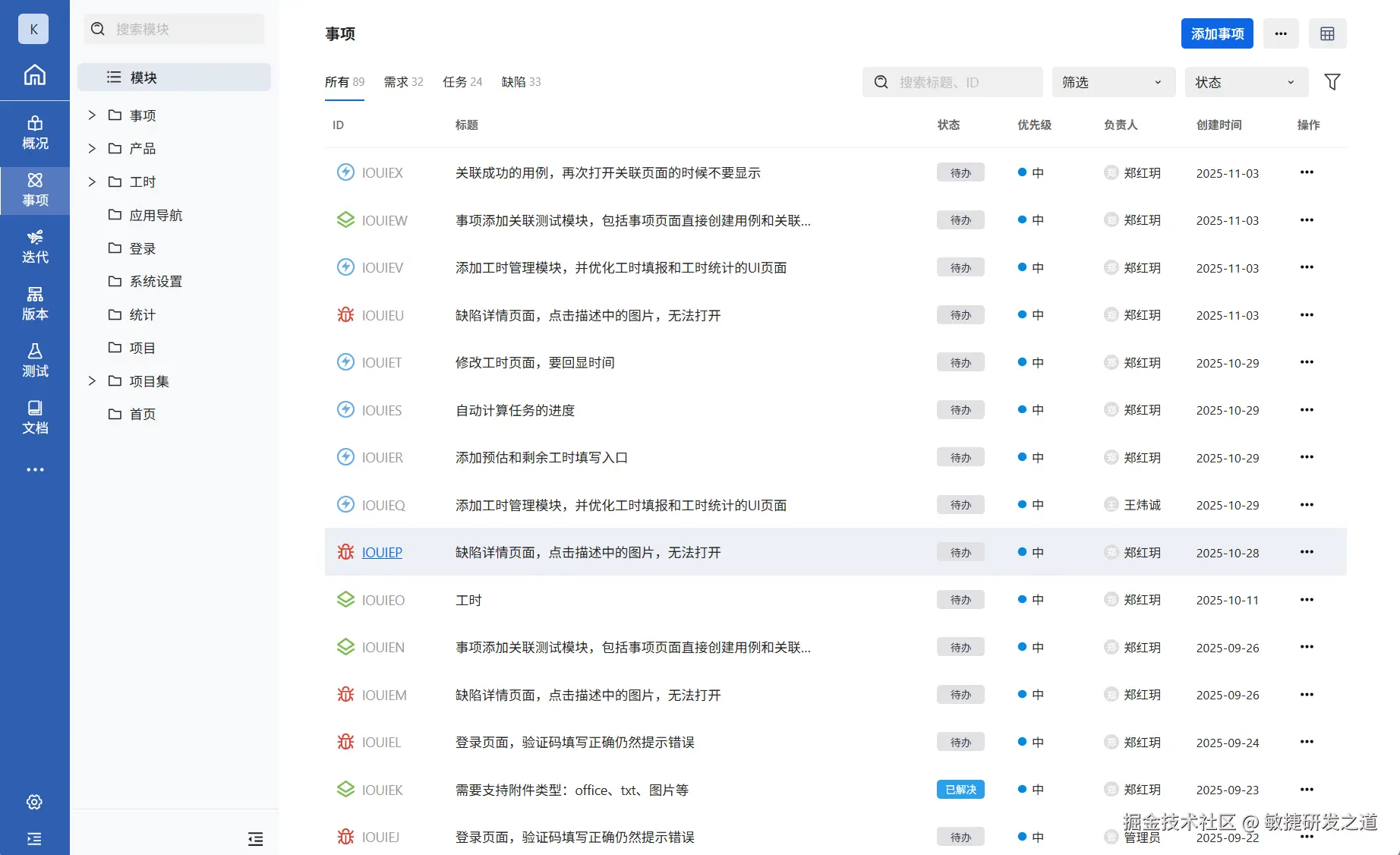Expand the 产品 folder

[x=92, y=148]
